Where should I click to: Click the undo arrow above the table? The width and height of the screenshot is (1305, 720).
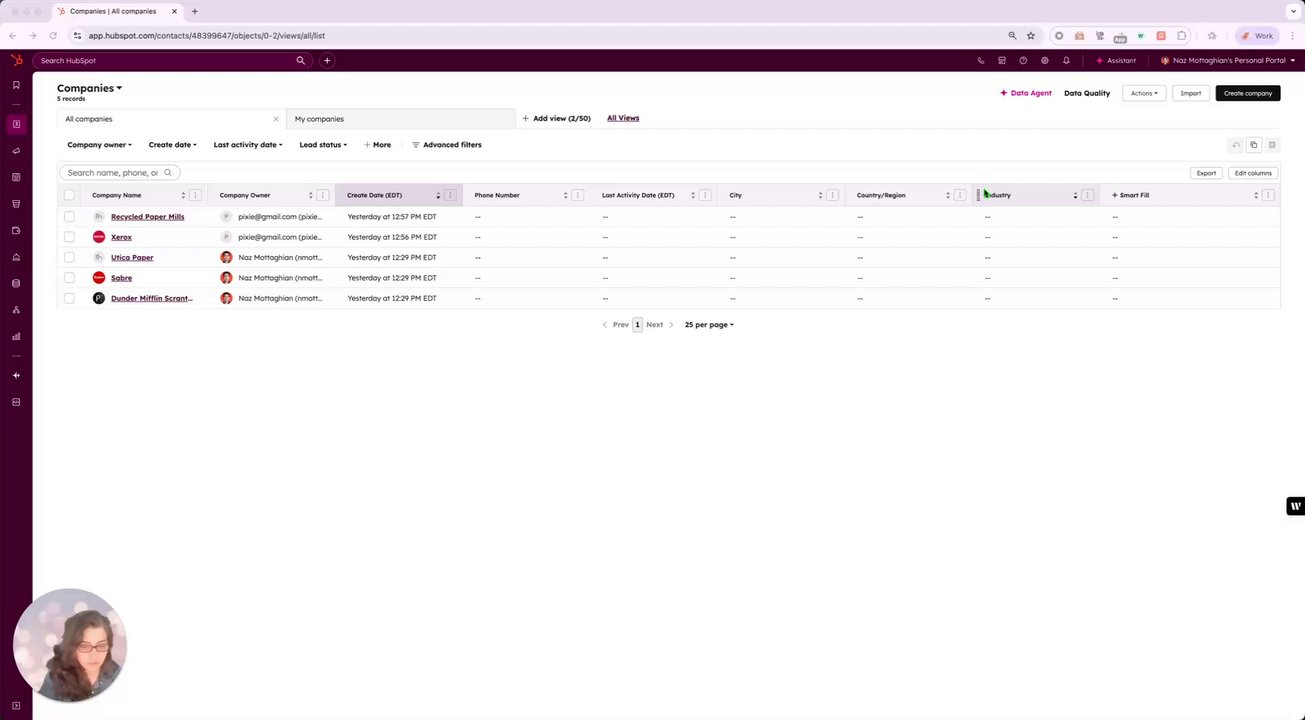1236,145
